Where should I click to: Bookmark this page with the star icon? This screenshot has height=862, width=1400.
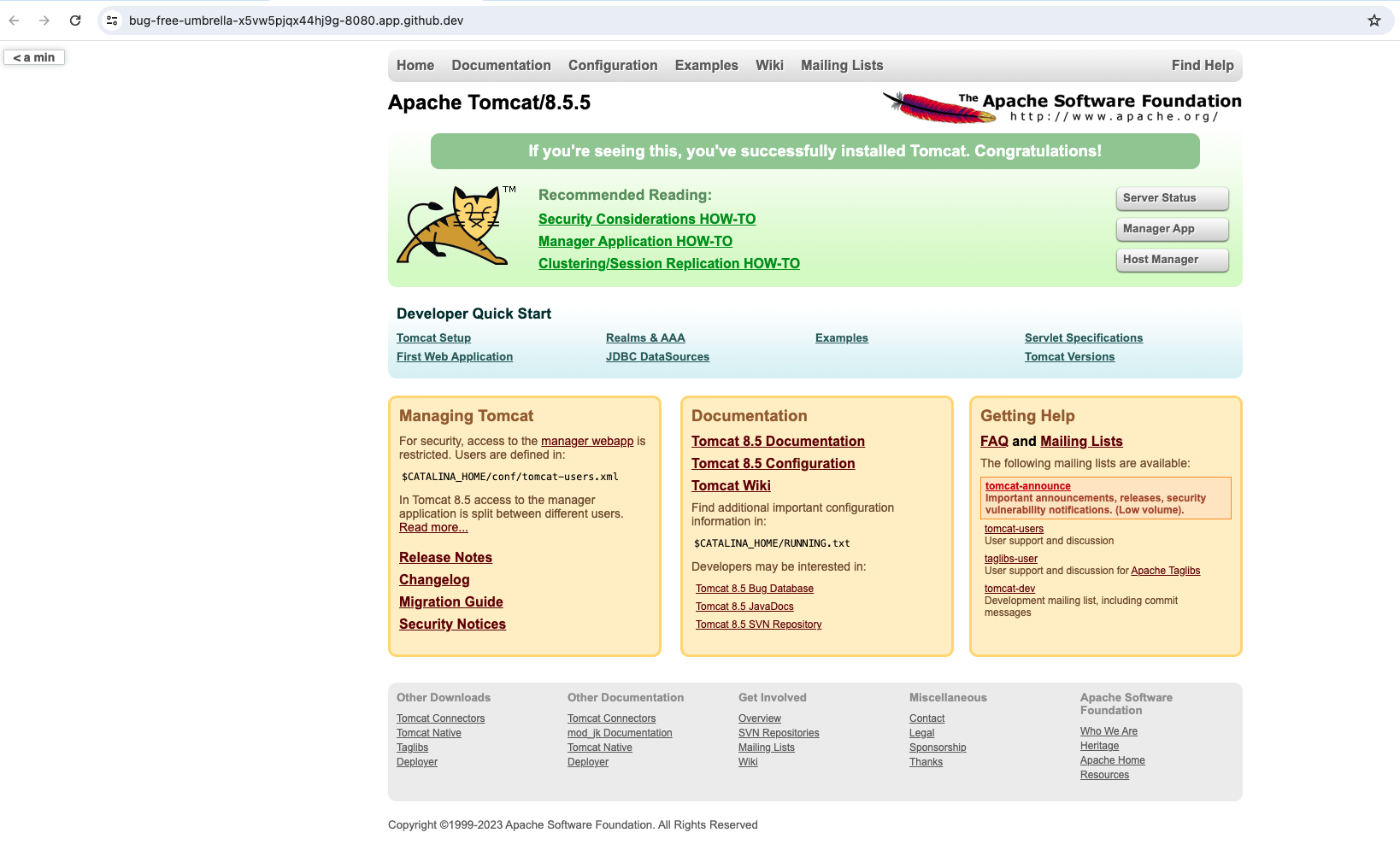(x=1374, y=21)
